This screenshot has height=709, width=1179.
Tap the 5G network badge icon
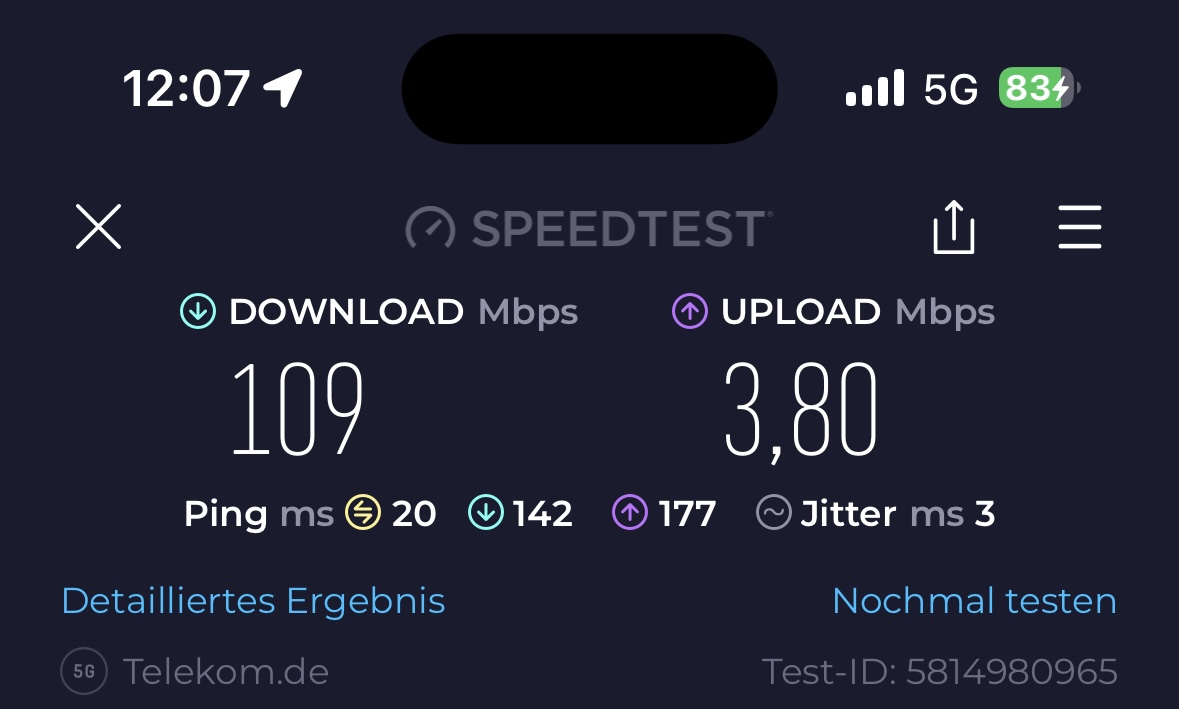coord(84,671)
